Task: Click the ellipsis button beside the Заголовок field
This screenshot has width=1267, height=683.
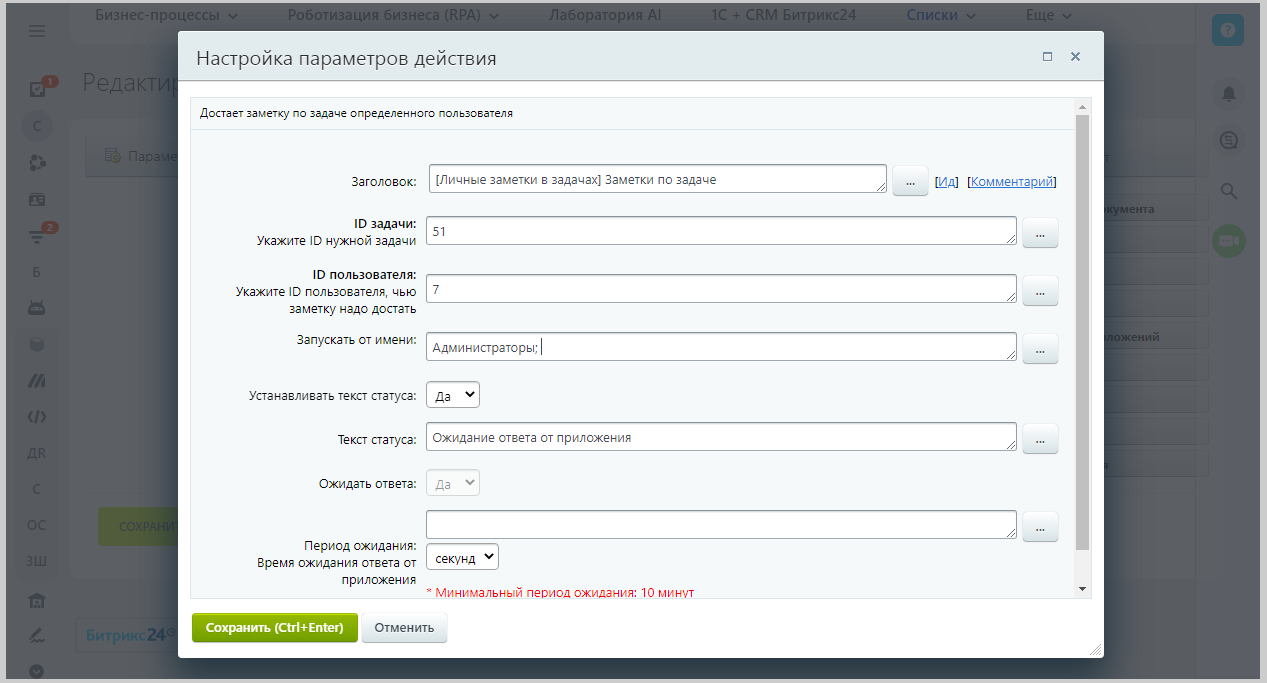Action: [910, 181]
